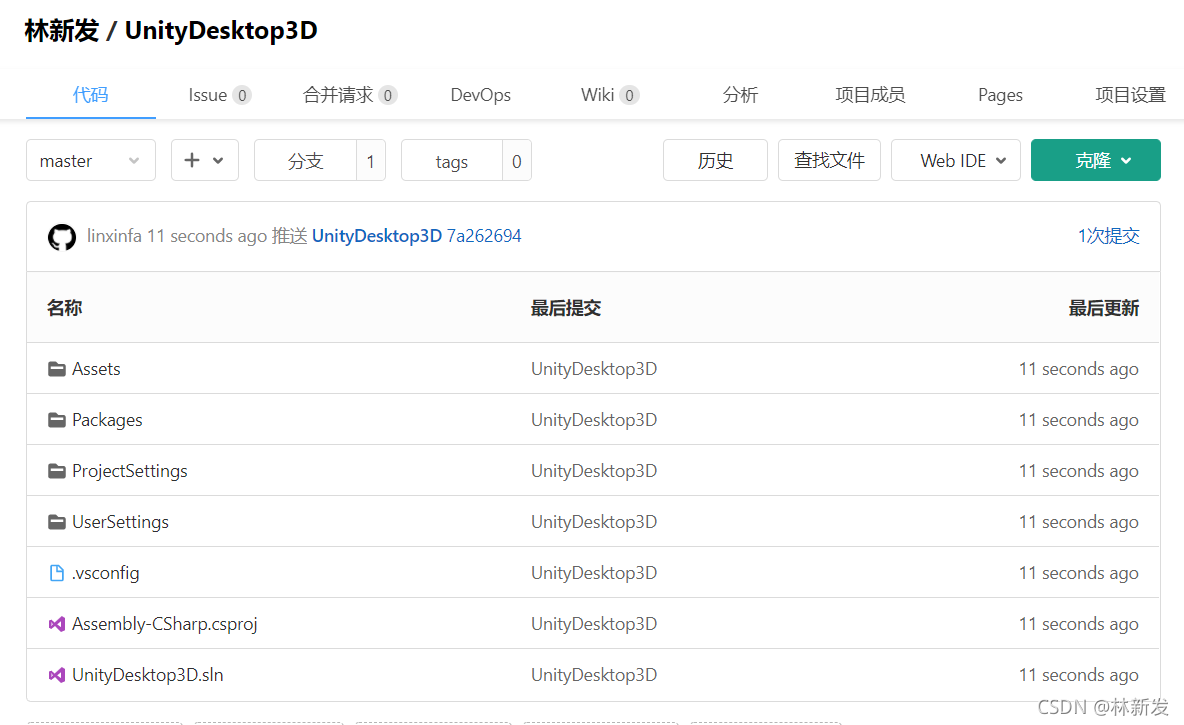Click the 林新发 / UnityDesktop3D project title
The image size is (1184, 725).
(x=171, y=30)
